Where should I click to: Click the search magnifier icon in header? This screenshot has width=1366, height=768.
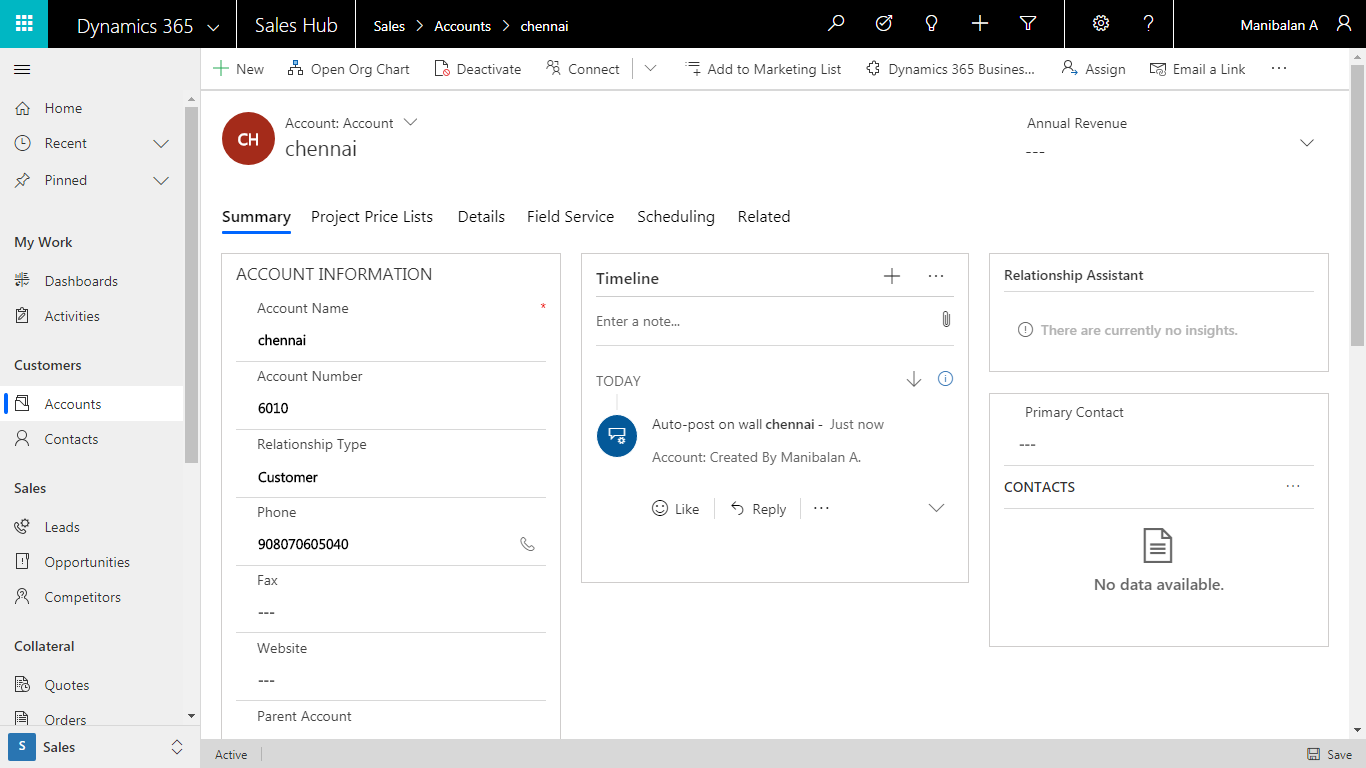tap(836, 24)
